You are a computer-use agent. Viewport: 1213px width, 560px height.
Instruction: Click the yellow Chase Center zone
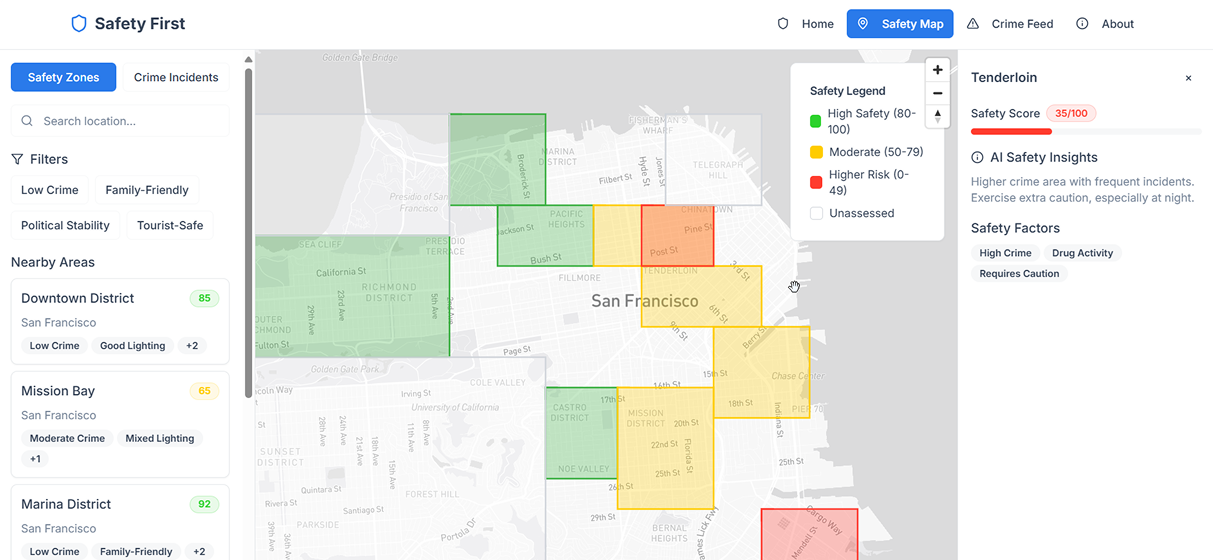(x=762, y=372)
